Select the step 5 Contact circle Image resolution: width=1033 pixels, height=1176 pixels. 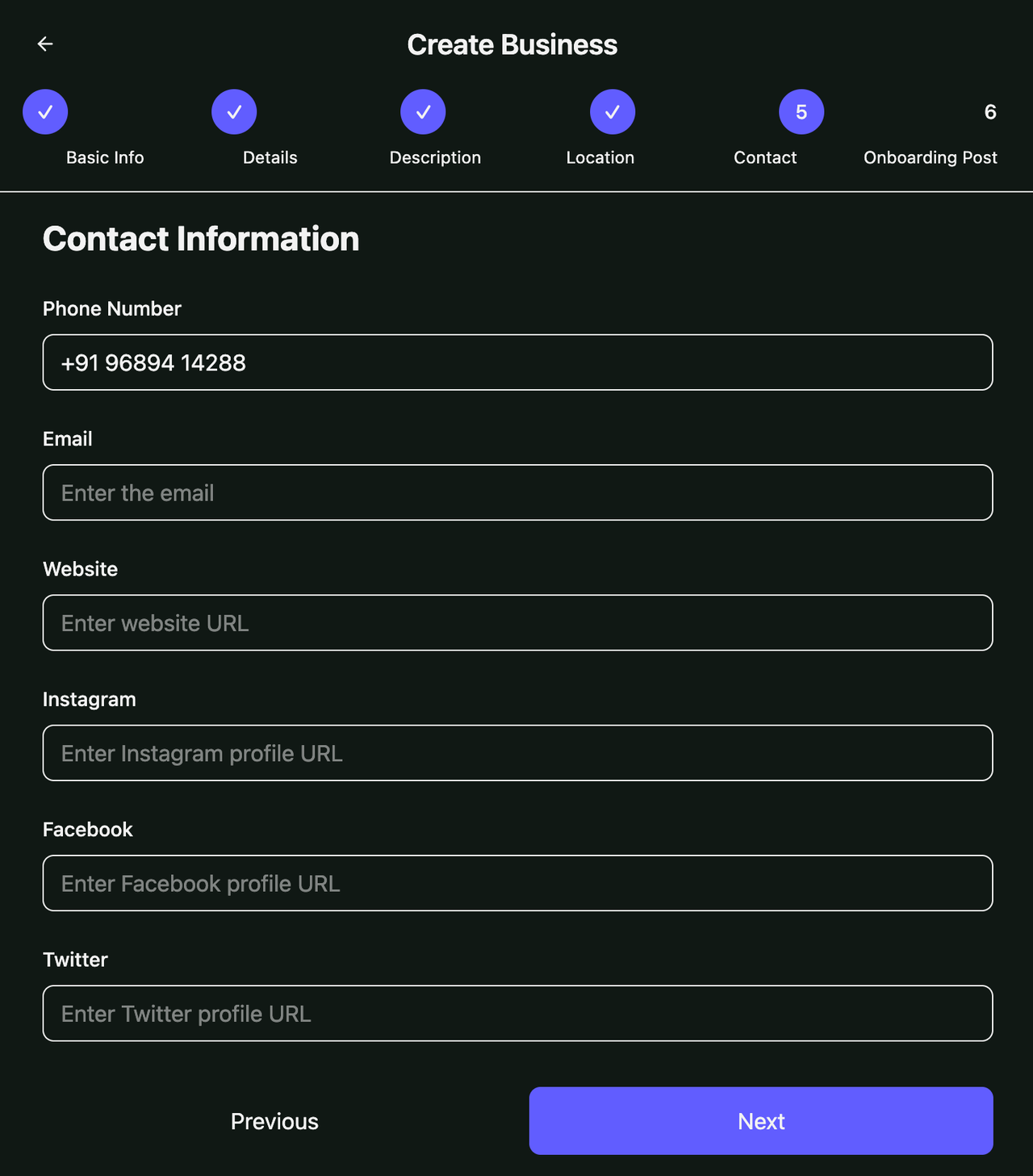coord(801,112)
